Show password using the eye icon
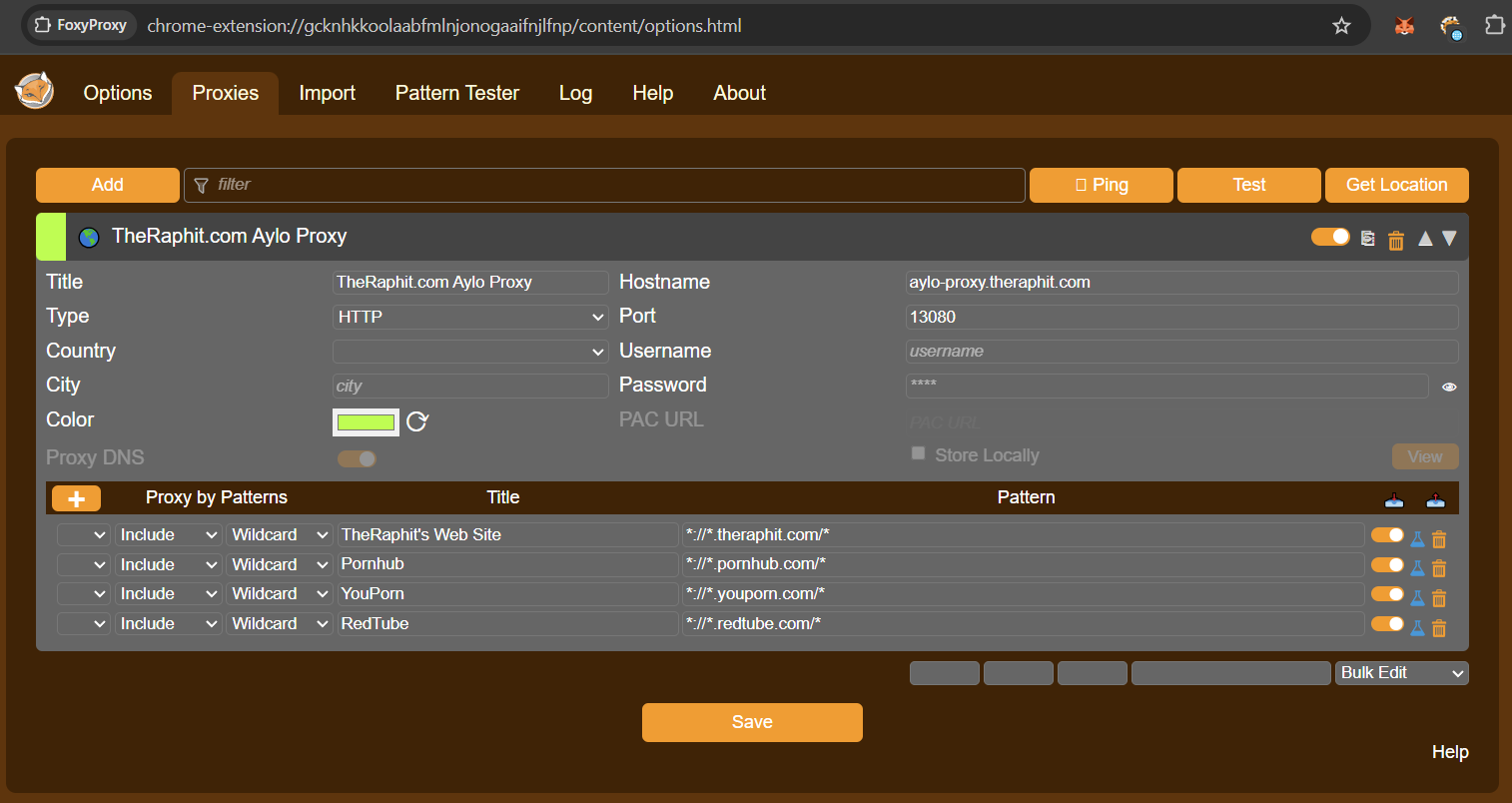This screenshot has height=803, width=1512. (1449, 387)
